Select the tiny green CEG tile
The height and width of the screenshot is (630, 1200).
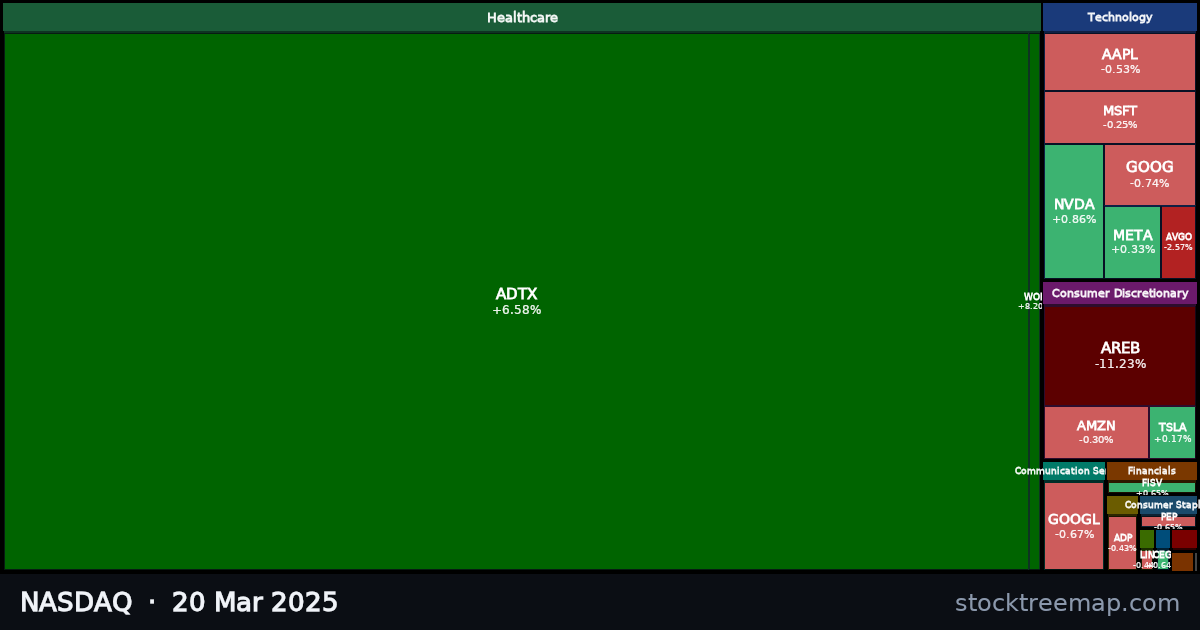[x=1163, y=560]
